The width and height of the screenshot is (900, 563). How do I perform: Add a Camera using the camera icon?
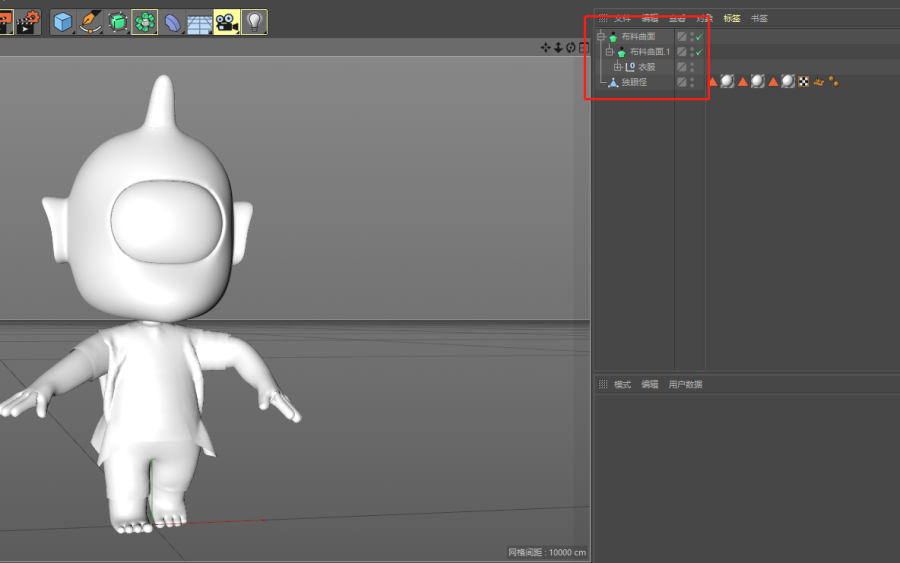226,21
